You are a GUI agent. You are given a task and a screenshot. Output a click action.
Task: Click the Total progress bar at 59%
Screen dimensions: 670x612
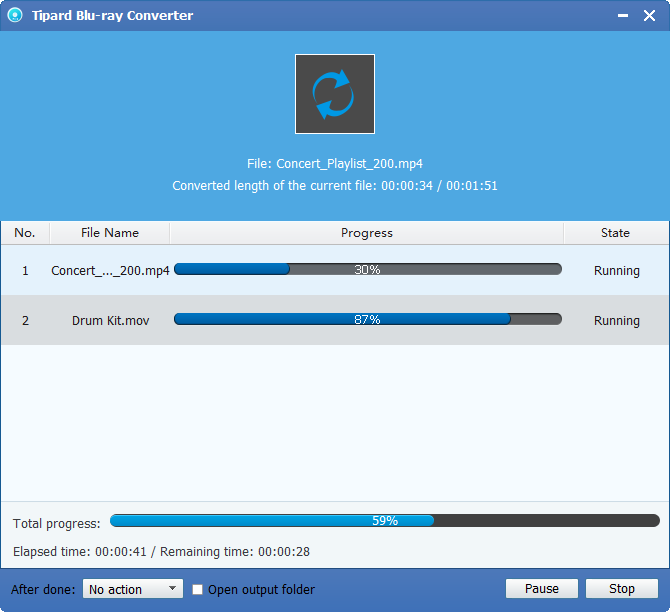385,521
